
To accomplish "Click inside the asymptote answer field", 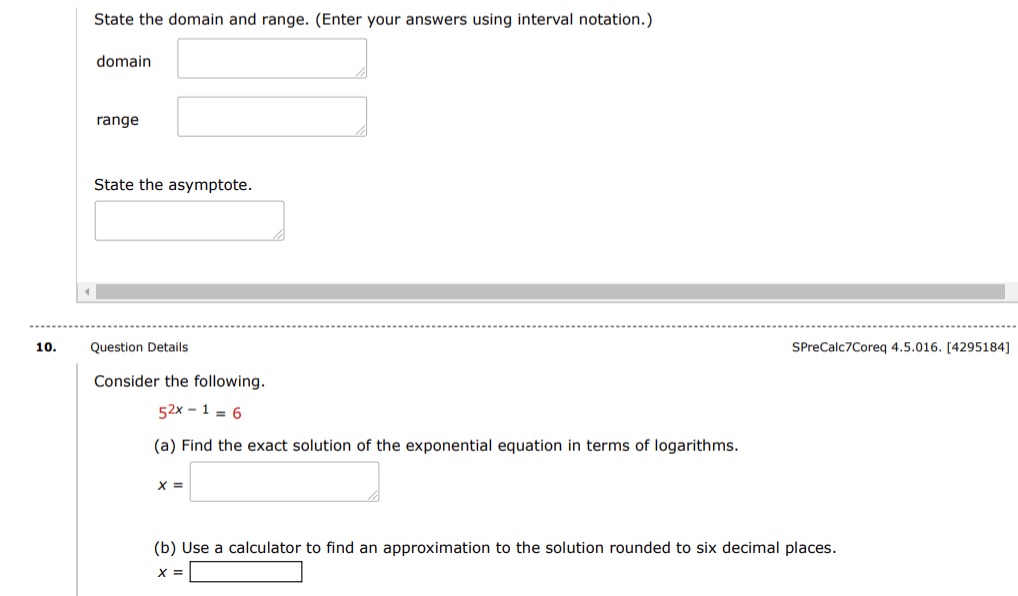I will tap(188, 219).
